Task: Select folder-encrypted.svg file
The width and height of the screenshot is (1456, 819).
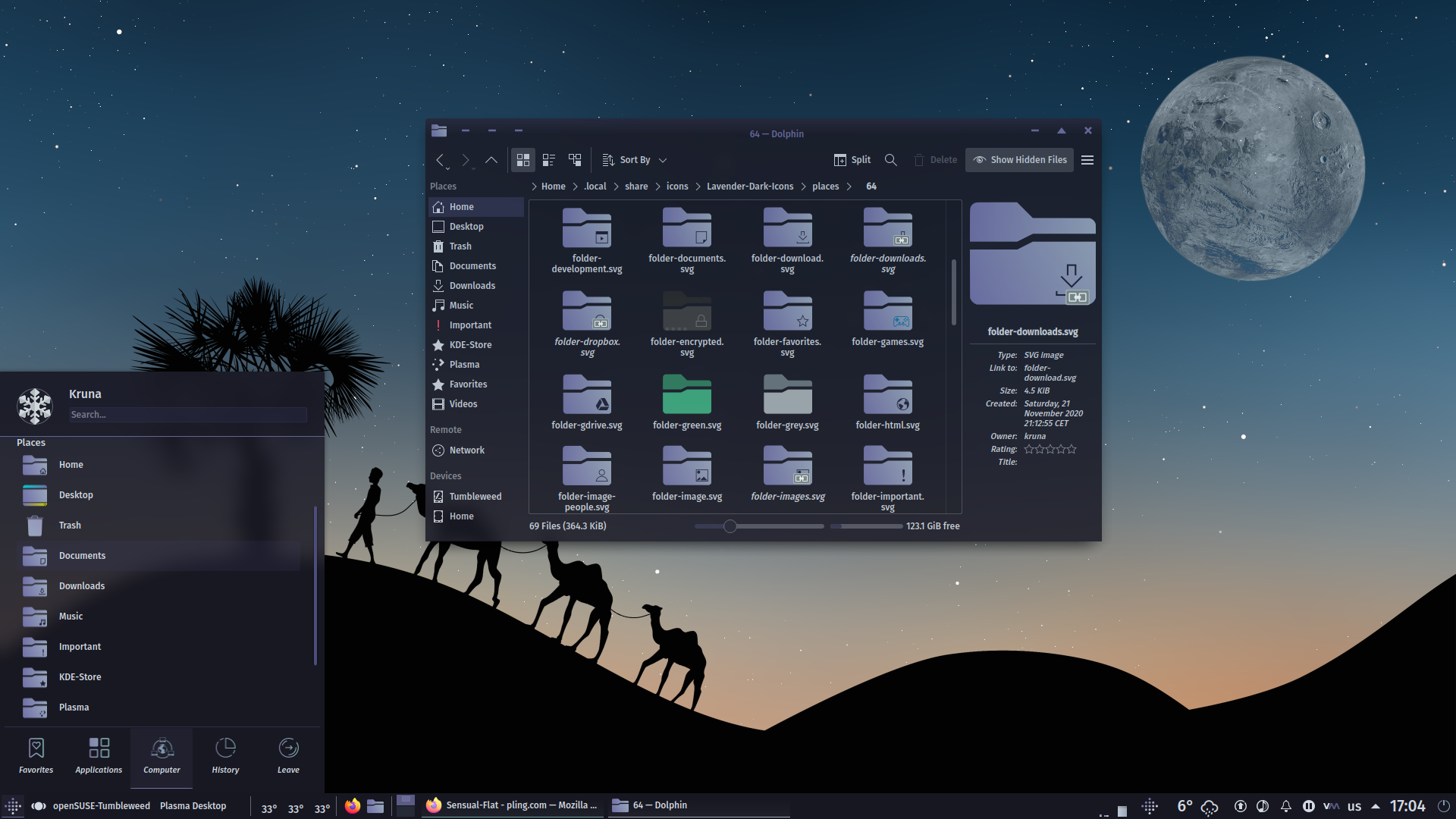Action: click(x=687, y=324)
